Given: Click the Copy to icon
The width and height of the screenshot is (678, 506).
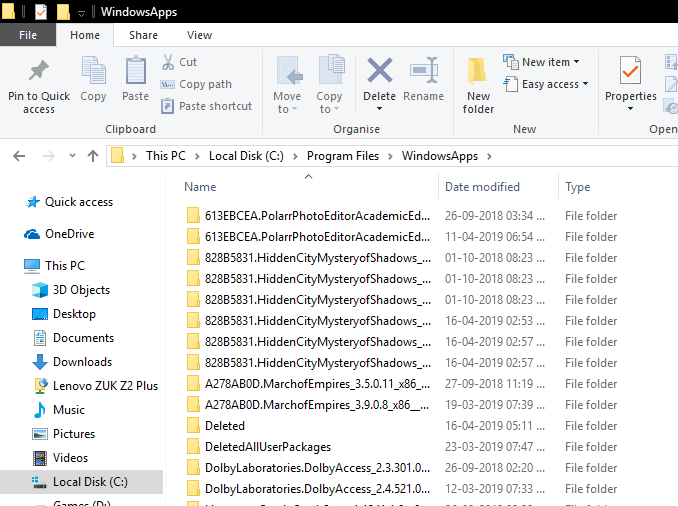Looking at the screenshot, I should coord(331,69).
